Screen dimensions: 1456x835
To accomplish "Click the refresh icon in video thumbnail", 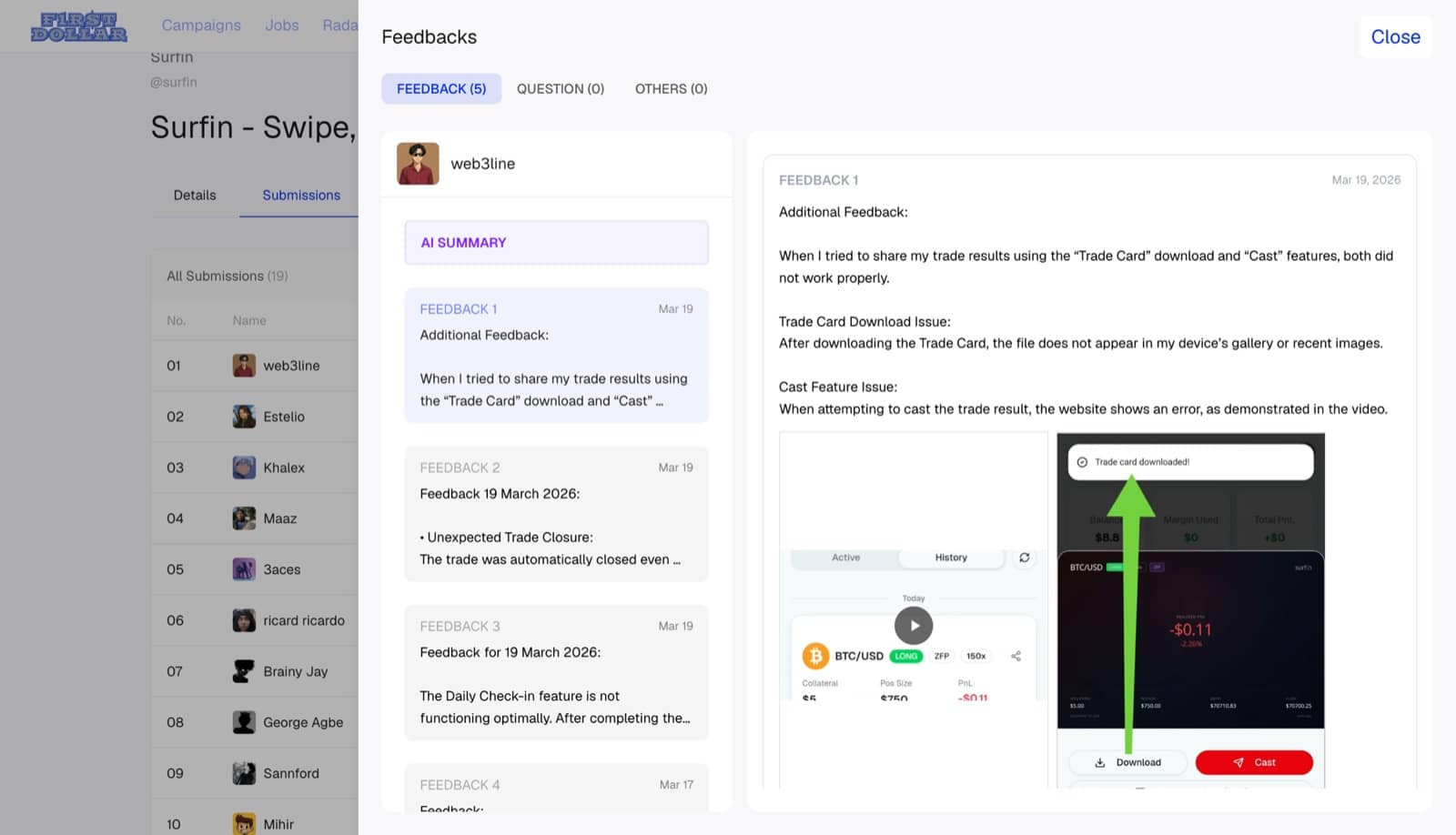I will tap(1025, 558).
